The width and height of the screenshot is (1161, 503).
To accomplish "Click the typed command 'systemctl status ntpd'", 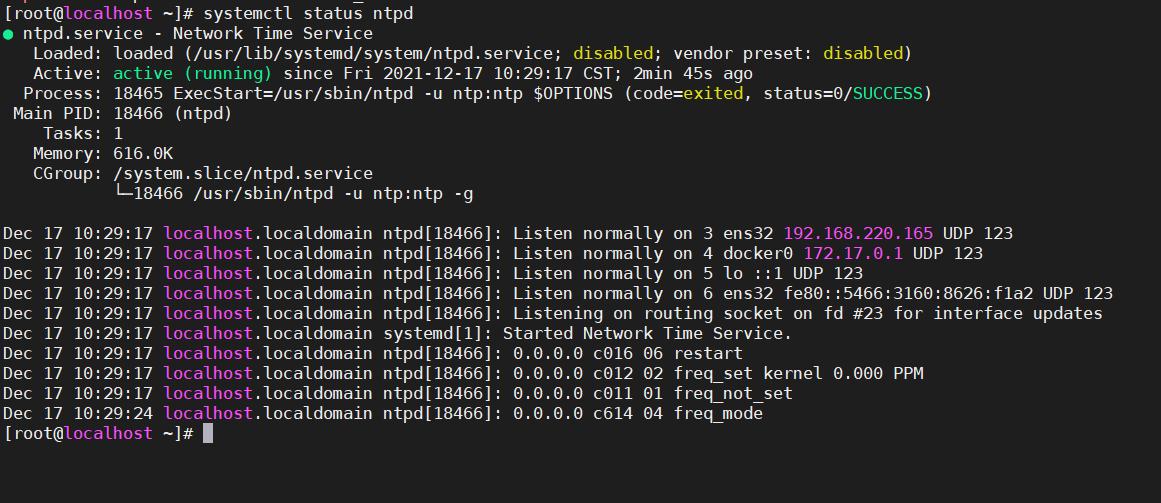I will tap(308, 13).
